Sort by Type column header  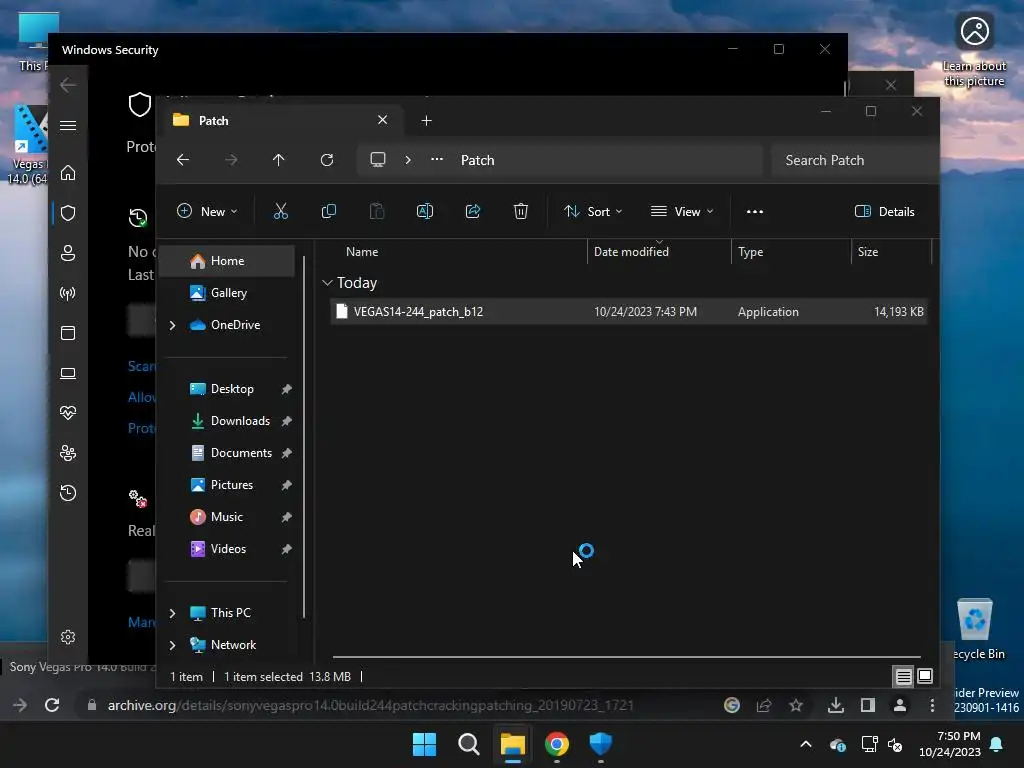[792, 252]
